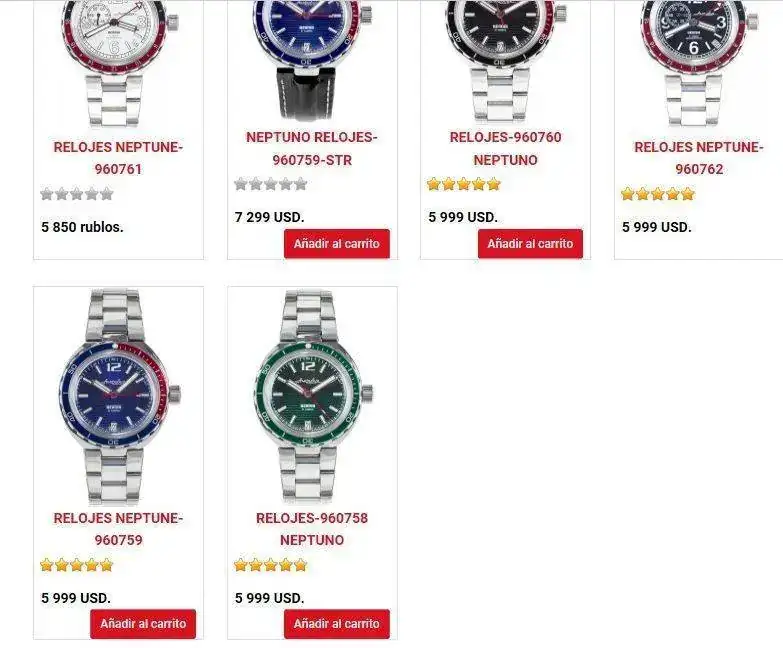Image resolution: width=783 pixels, height=648 pixels.
Task: Click the blue-red bezel watch image
Action: (118, 397)
